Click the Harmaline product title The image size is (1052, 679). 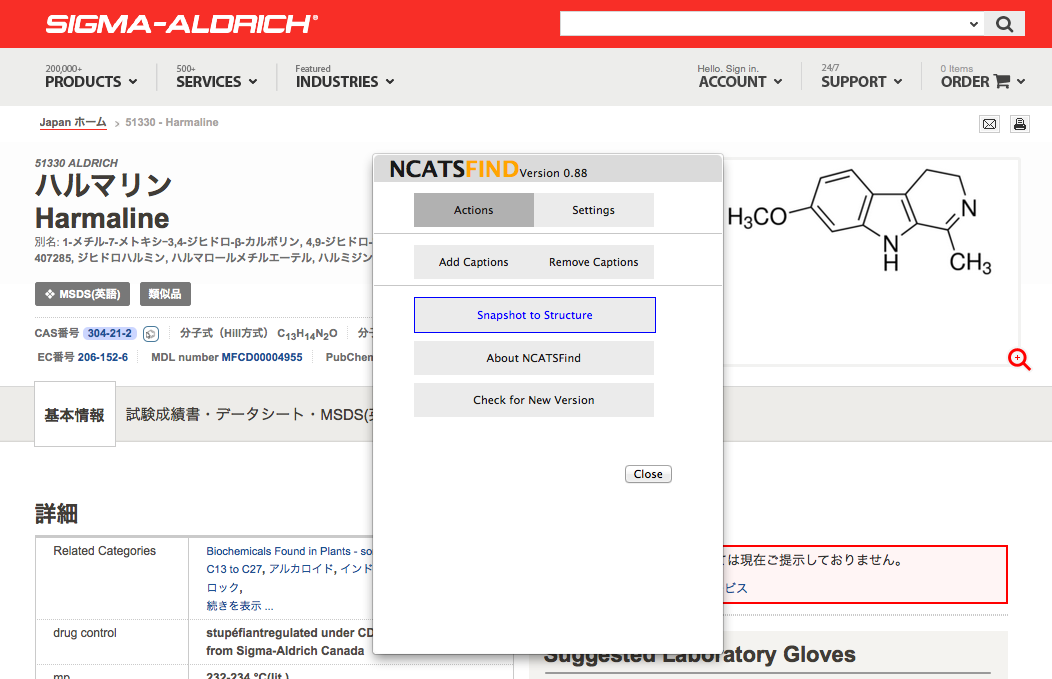[102, 218]
